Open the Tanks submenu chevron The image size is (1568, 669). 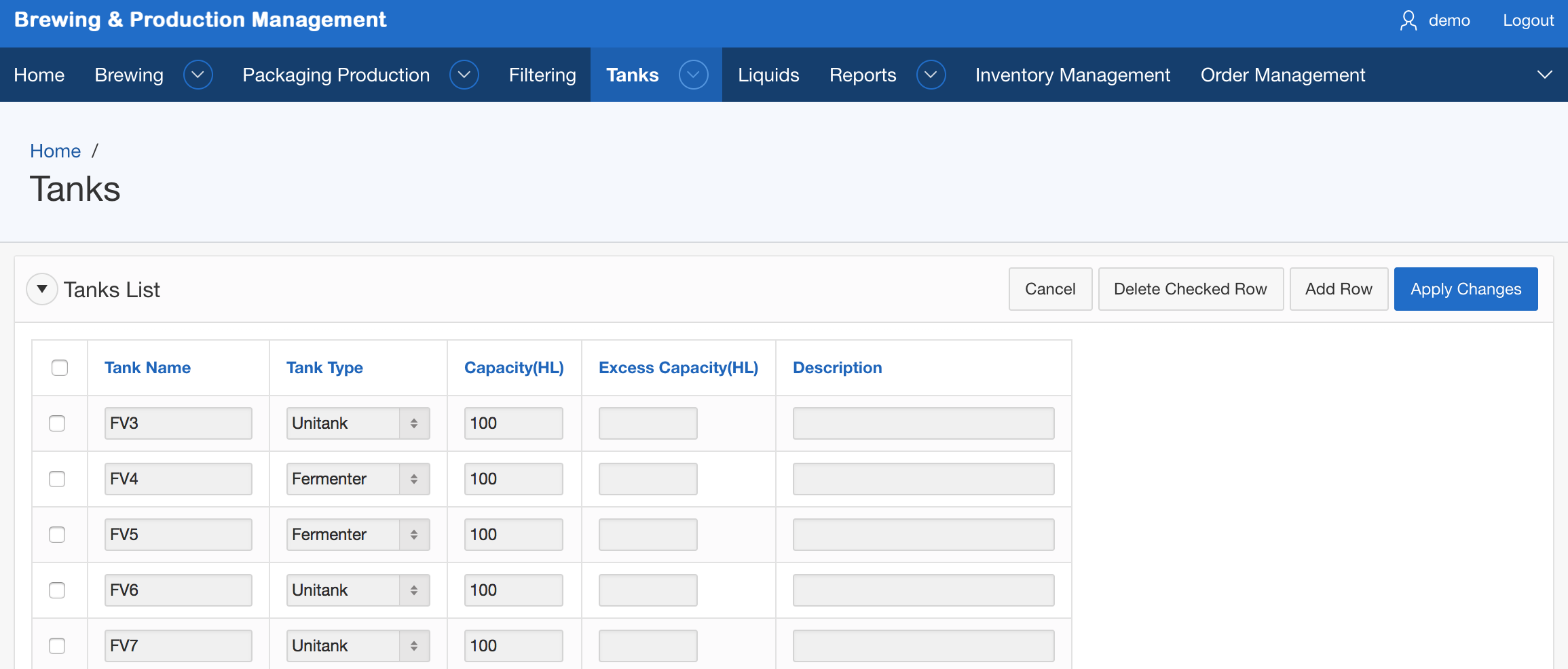[x=693, y=75]
